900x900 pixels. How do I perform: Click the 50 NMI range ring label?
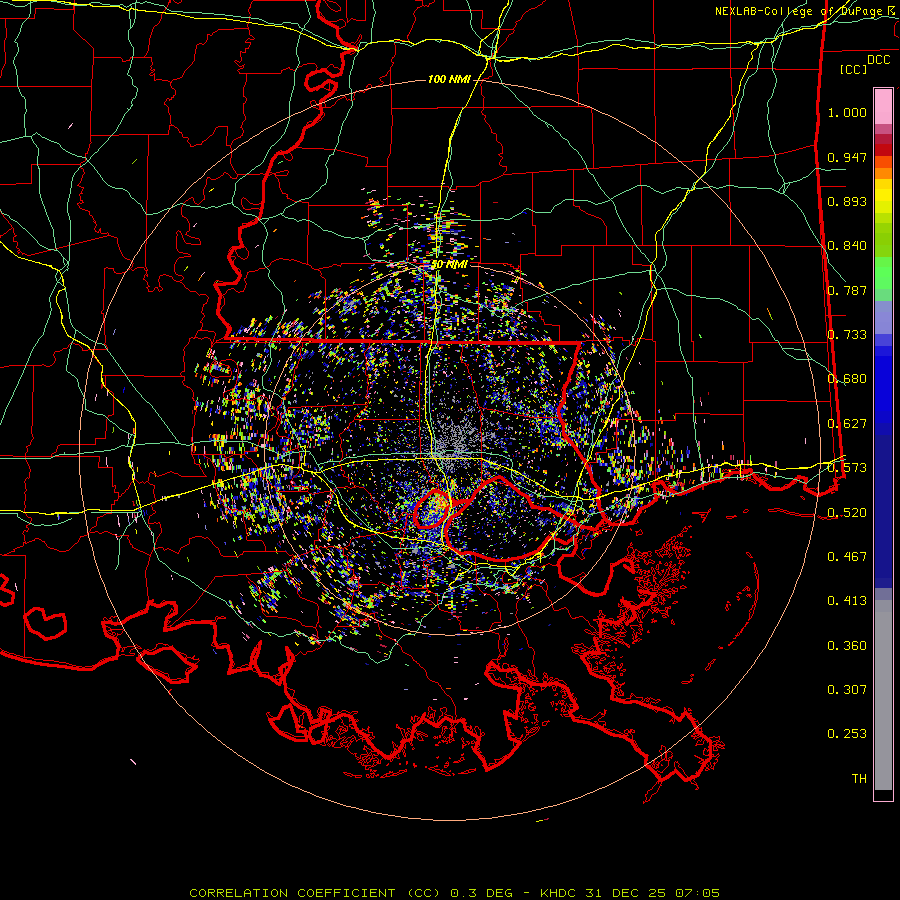[x=449, y=265]
